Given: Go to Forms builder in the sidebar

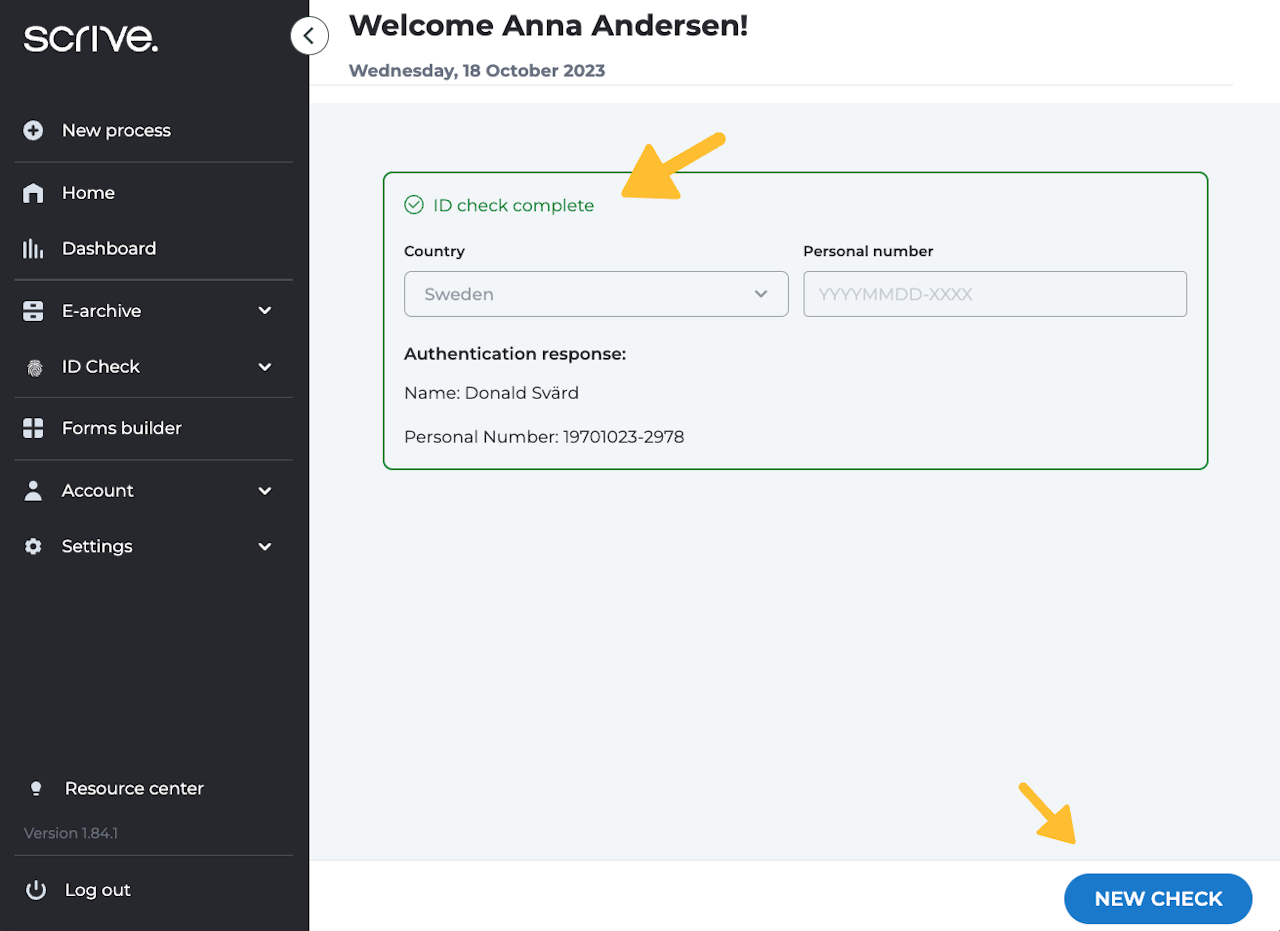Looking at the screenshot, I should [x=121, y=428].
